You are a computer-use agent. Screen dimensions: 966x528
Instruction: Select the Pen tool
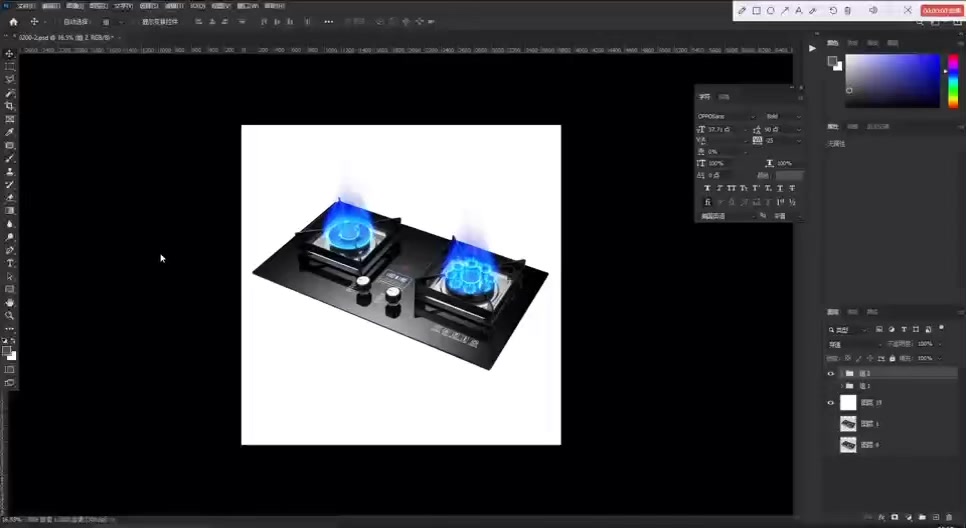(x=9, y=250)
